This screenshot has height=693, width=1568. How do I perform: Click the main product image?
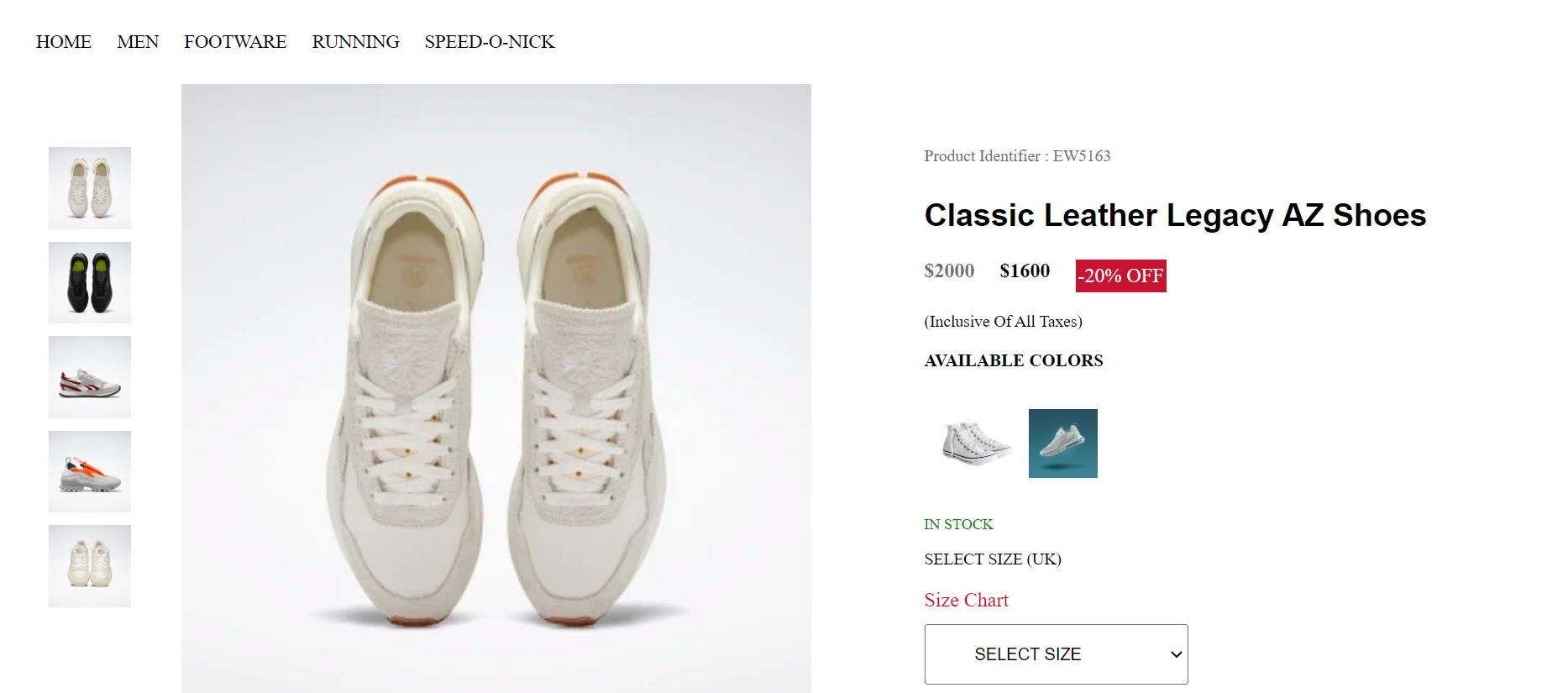[x=496, y=386]
